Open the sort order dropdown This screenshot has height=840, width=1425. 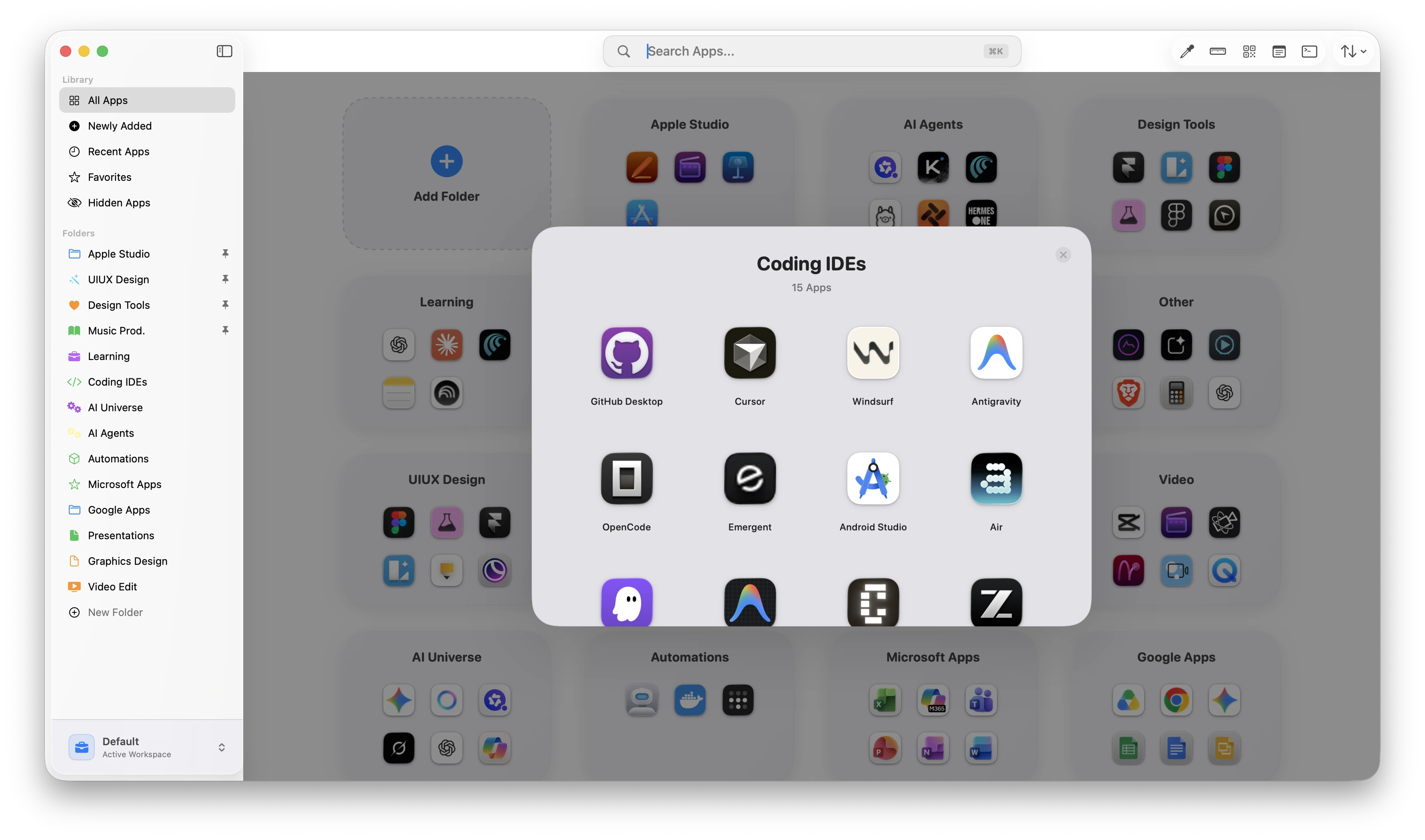[1353, 52]
